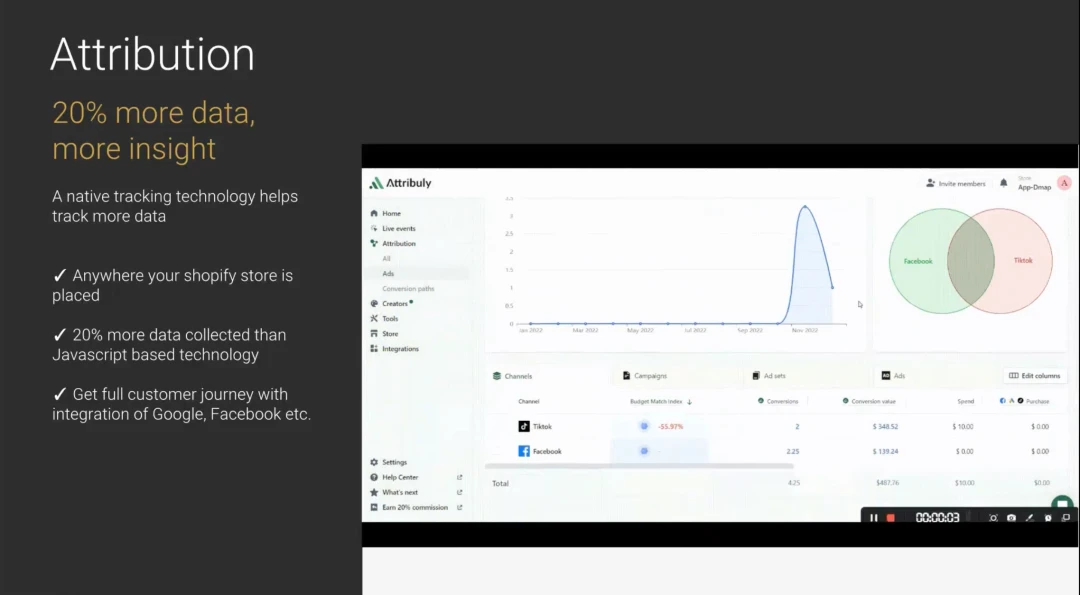Open the Tools sidebar item
The height and width of the screenshot is (595, 1080).
(x=384, y=319)
